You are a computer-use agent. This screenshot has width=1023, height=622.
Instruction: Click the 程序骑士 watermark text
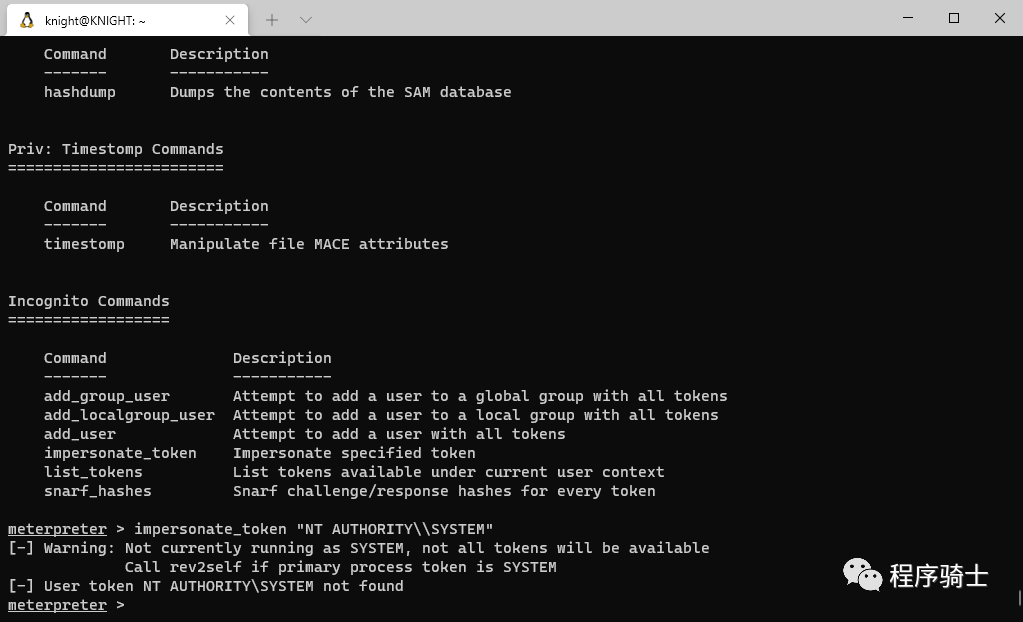pyautogui.click(x=938, y=576)
